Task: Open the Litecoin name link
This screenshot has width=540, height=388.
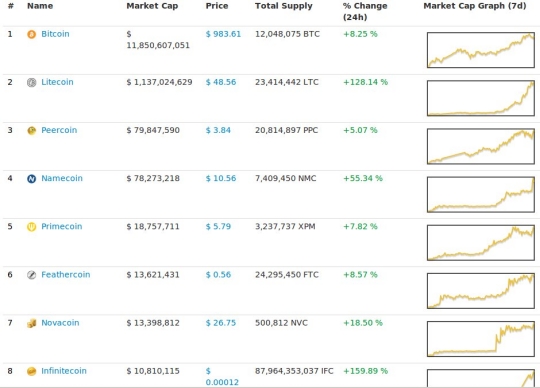Action: pyautogui.click(x=57, y=82)
